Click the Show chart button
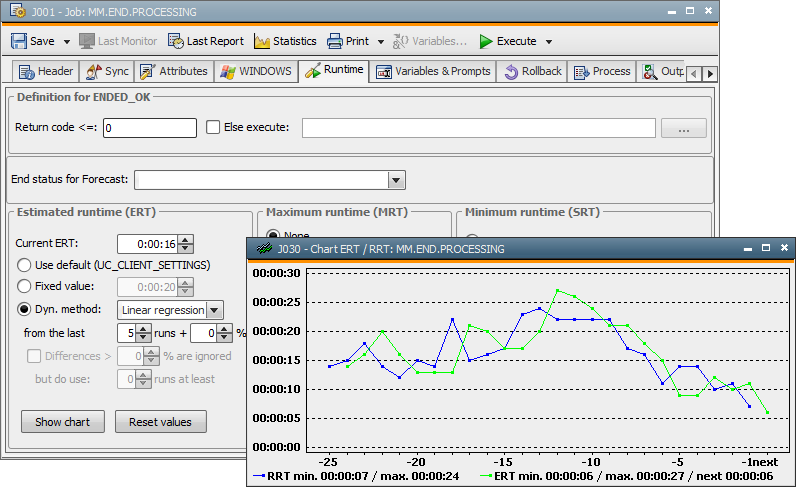The height and width of the screenshot is (487, 796). tap(63, 421)
